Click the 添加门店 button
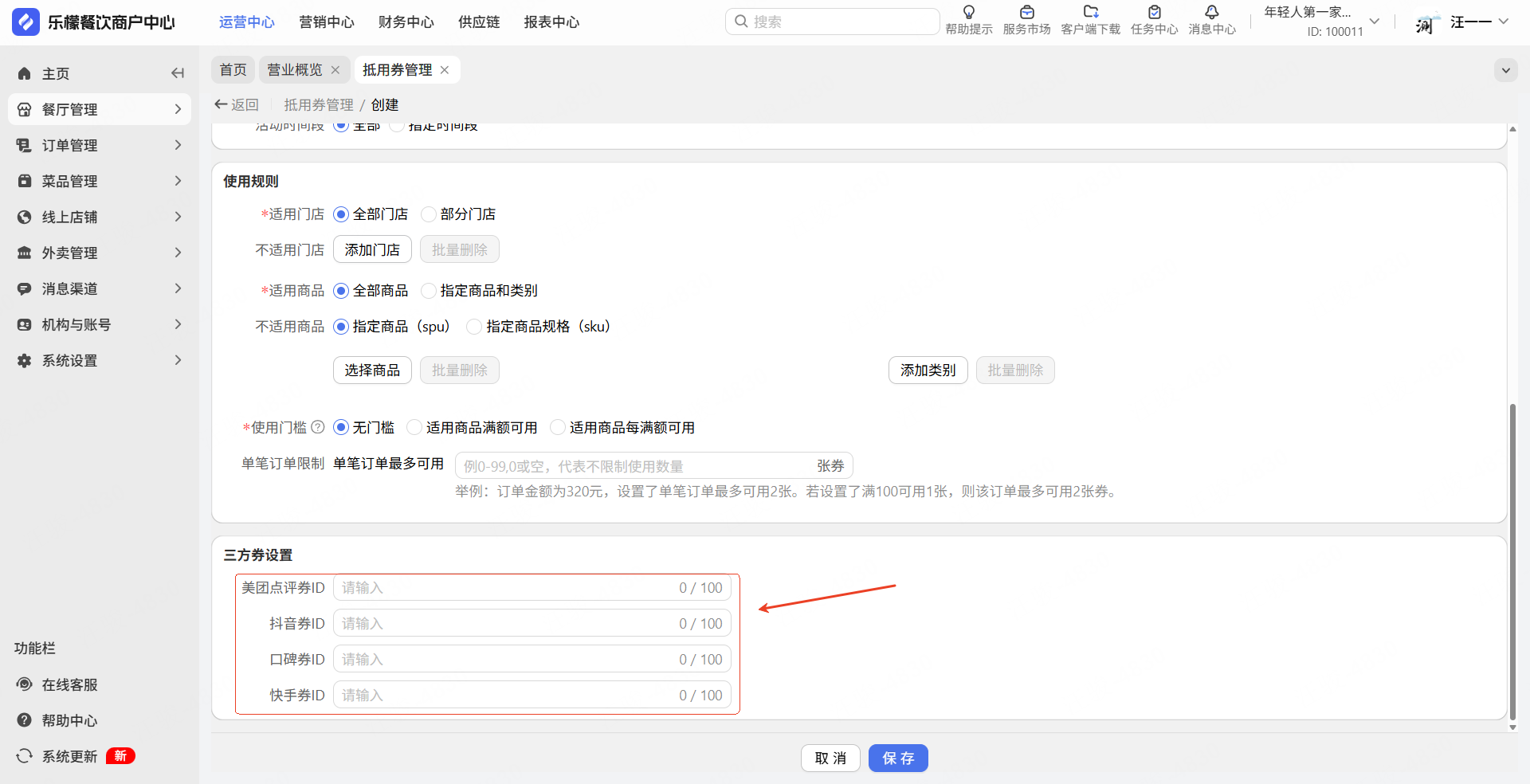Screen dimensions: 1530x784 coord(372,249)
